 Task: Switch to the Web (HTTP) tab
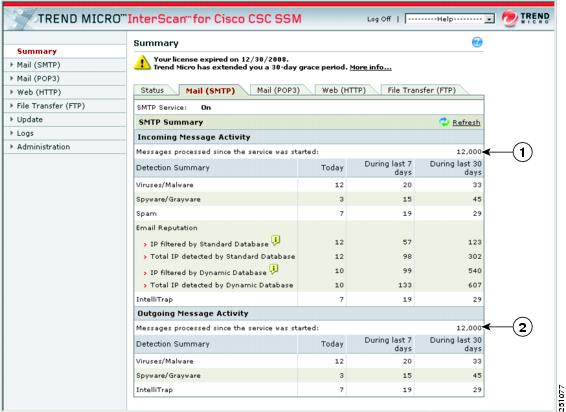(x=344, y=90)
